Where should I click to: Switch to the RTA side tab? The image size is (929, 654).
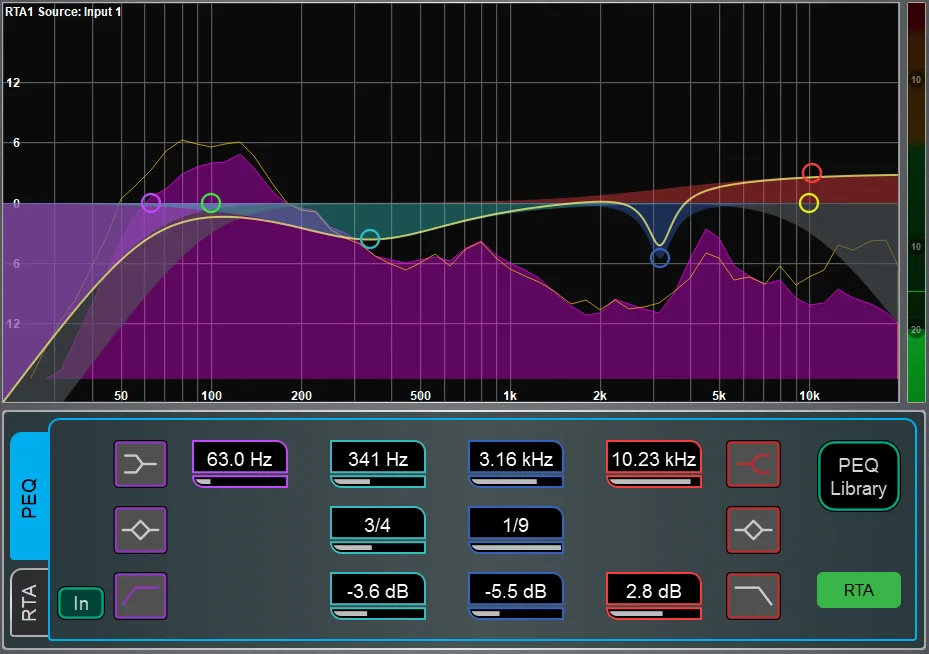(30, 602)
